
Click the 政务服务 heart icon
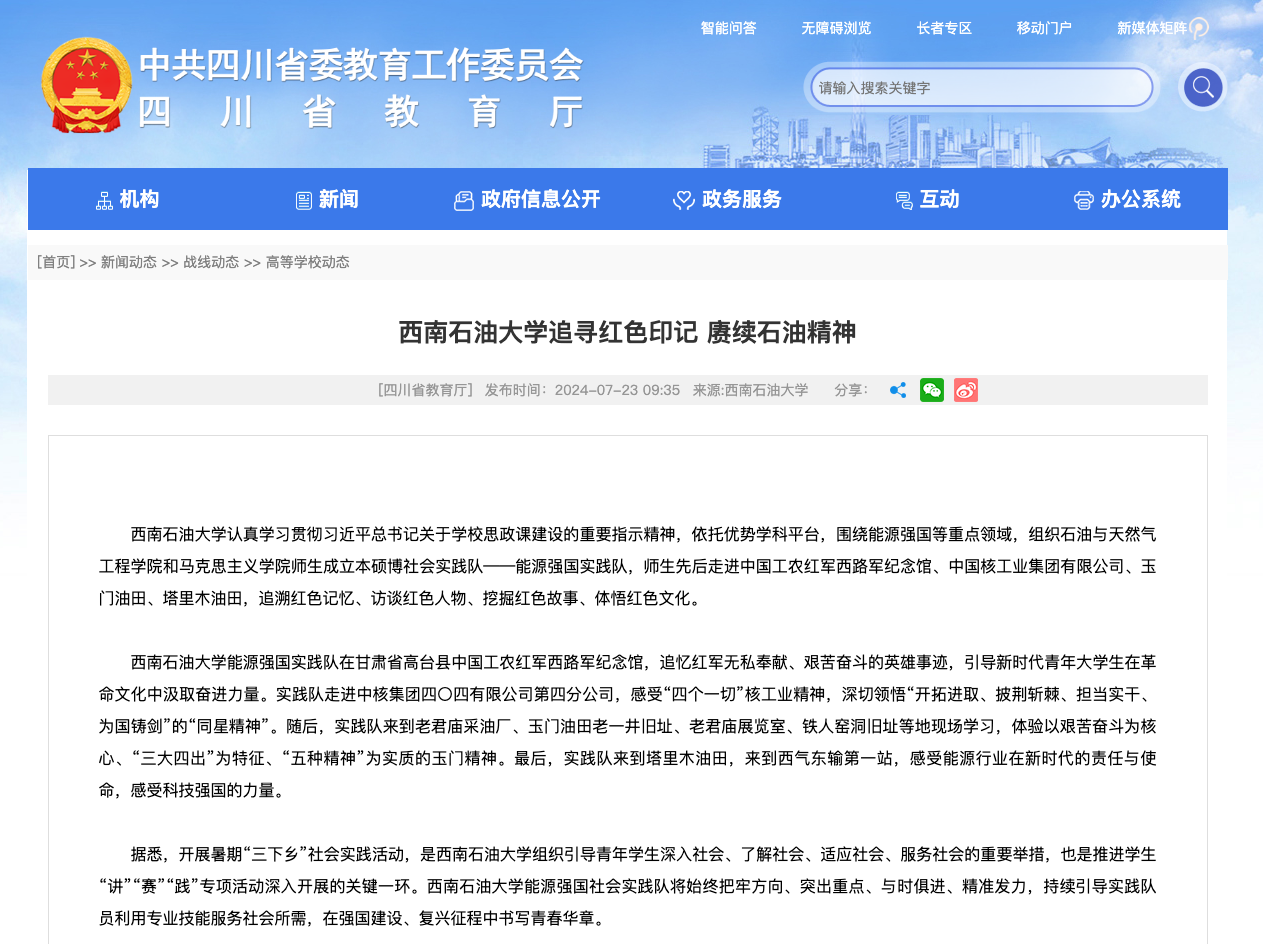684,200
